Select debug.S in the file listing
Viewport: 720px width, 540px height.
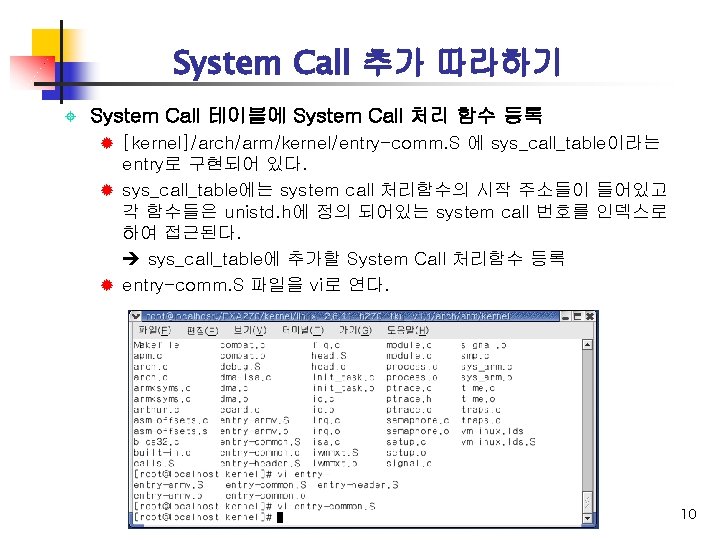241,366
